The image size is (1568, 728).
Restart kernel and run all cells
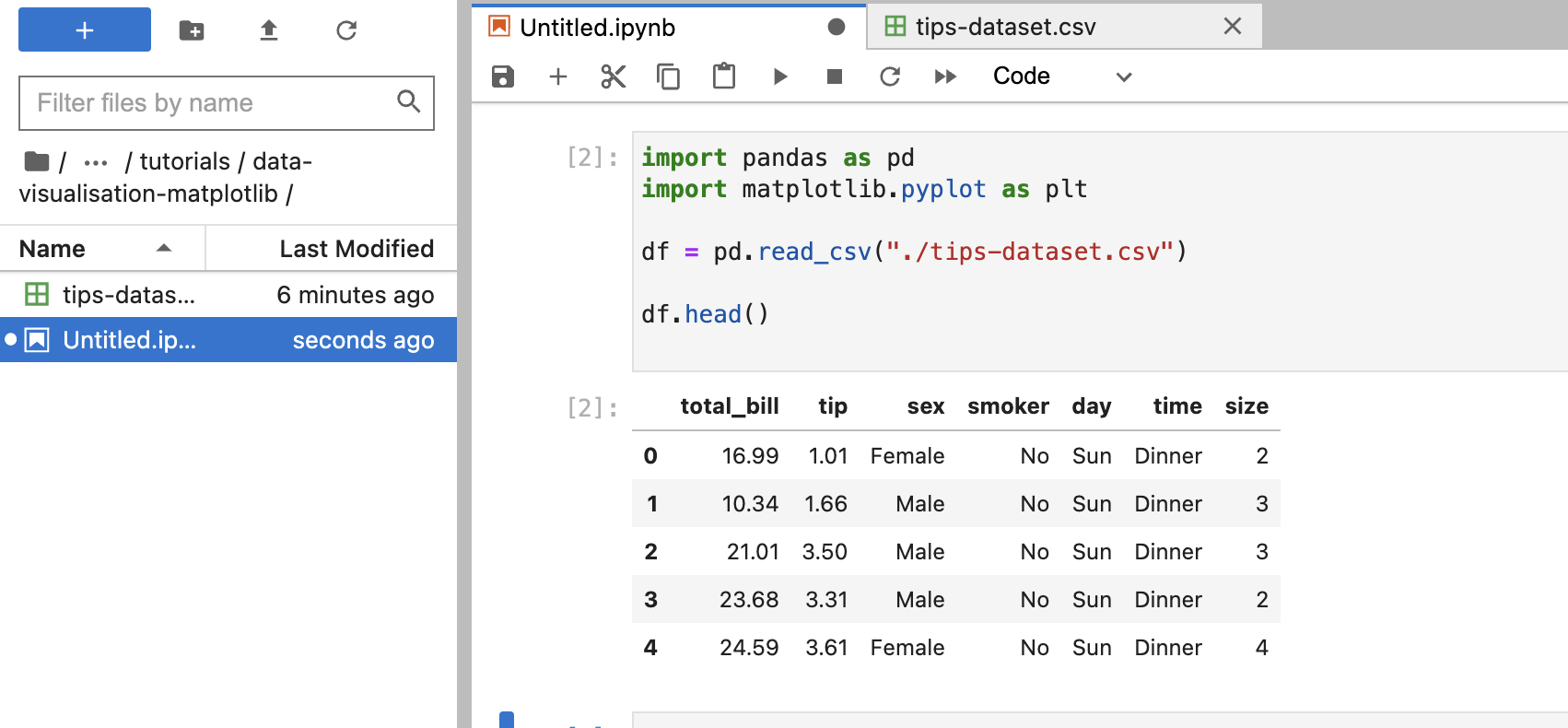pos(945,76)
